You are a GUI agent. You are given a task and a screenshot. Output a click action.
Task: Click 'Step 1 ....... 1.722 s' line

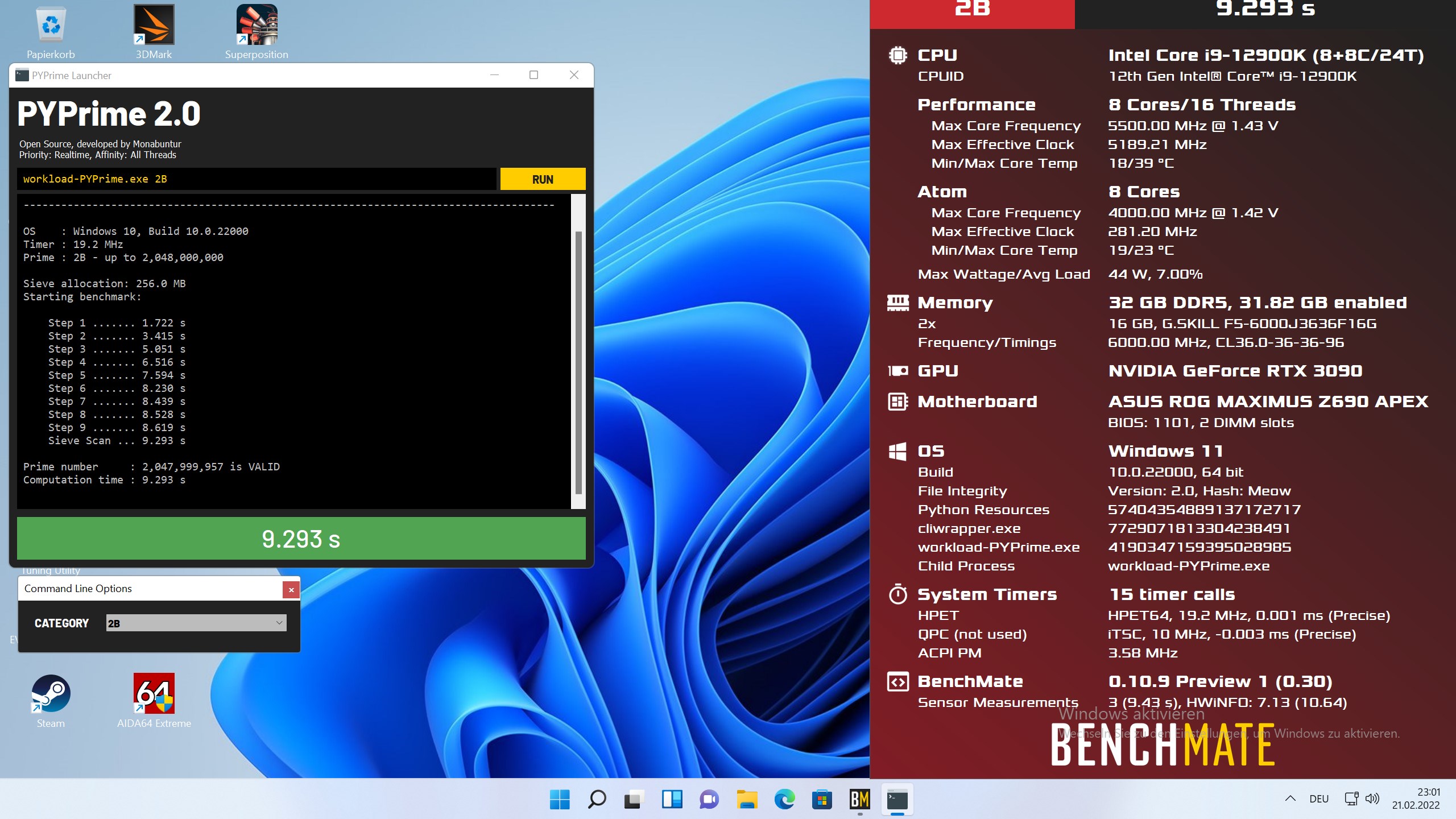click(x=117, y=323)
